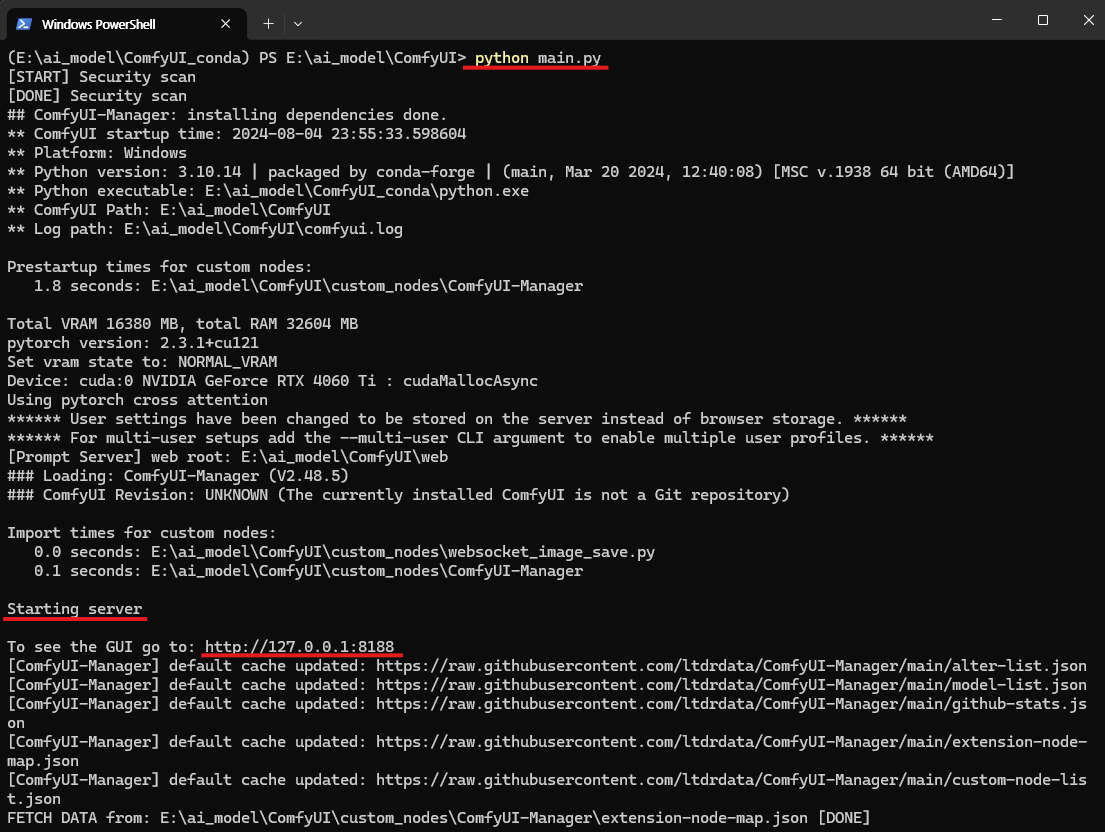Click 'Set vram state to: NORMAL_VRAM'
Screen dimensions: 1105x832
point(142,362)
